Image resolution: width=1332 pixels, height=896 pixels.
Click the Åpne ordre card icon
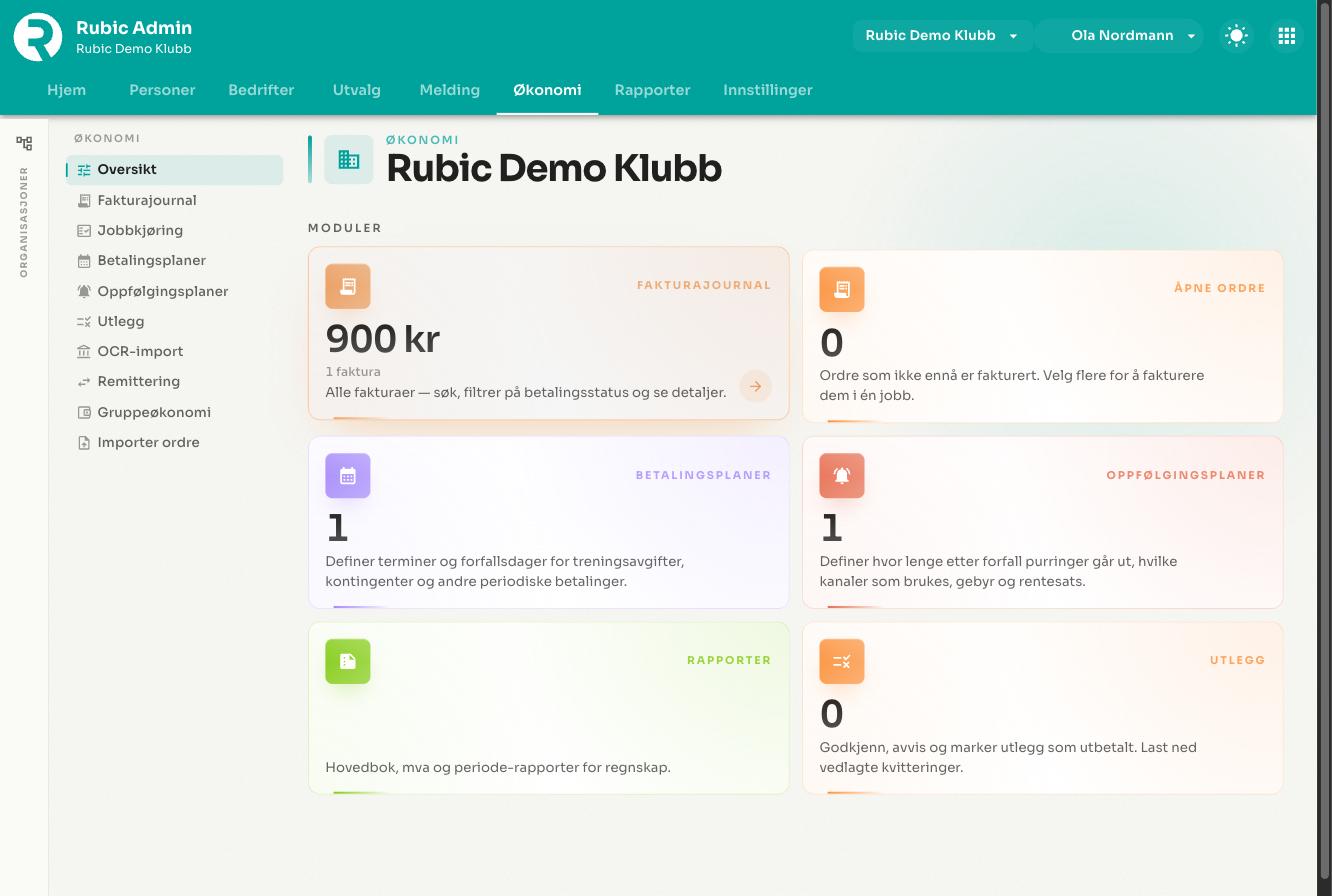point(842,289)
